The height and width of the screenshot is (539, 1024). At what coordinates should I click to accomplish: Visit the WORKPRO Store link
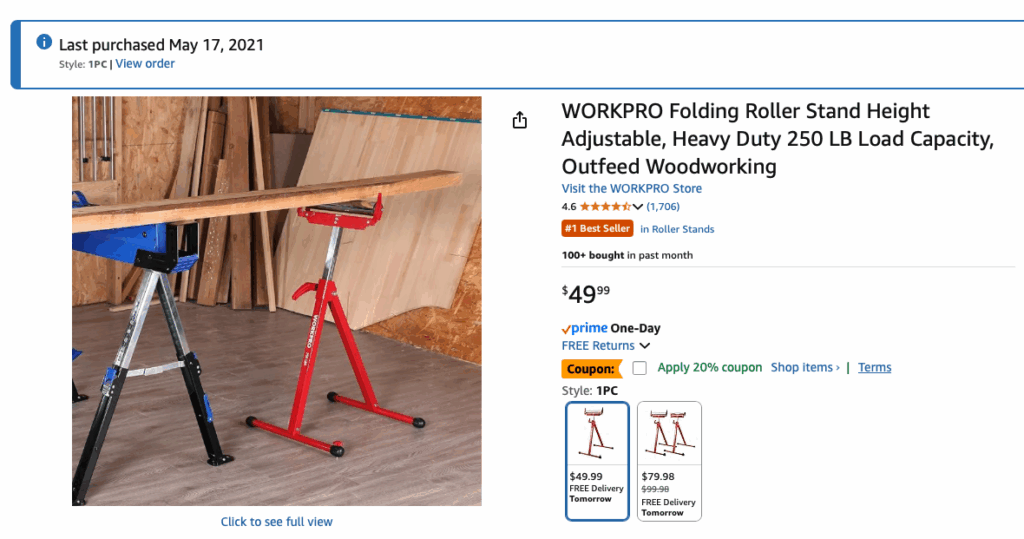[632, 188]
